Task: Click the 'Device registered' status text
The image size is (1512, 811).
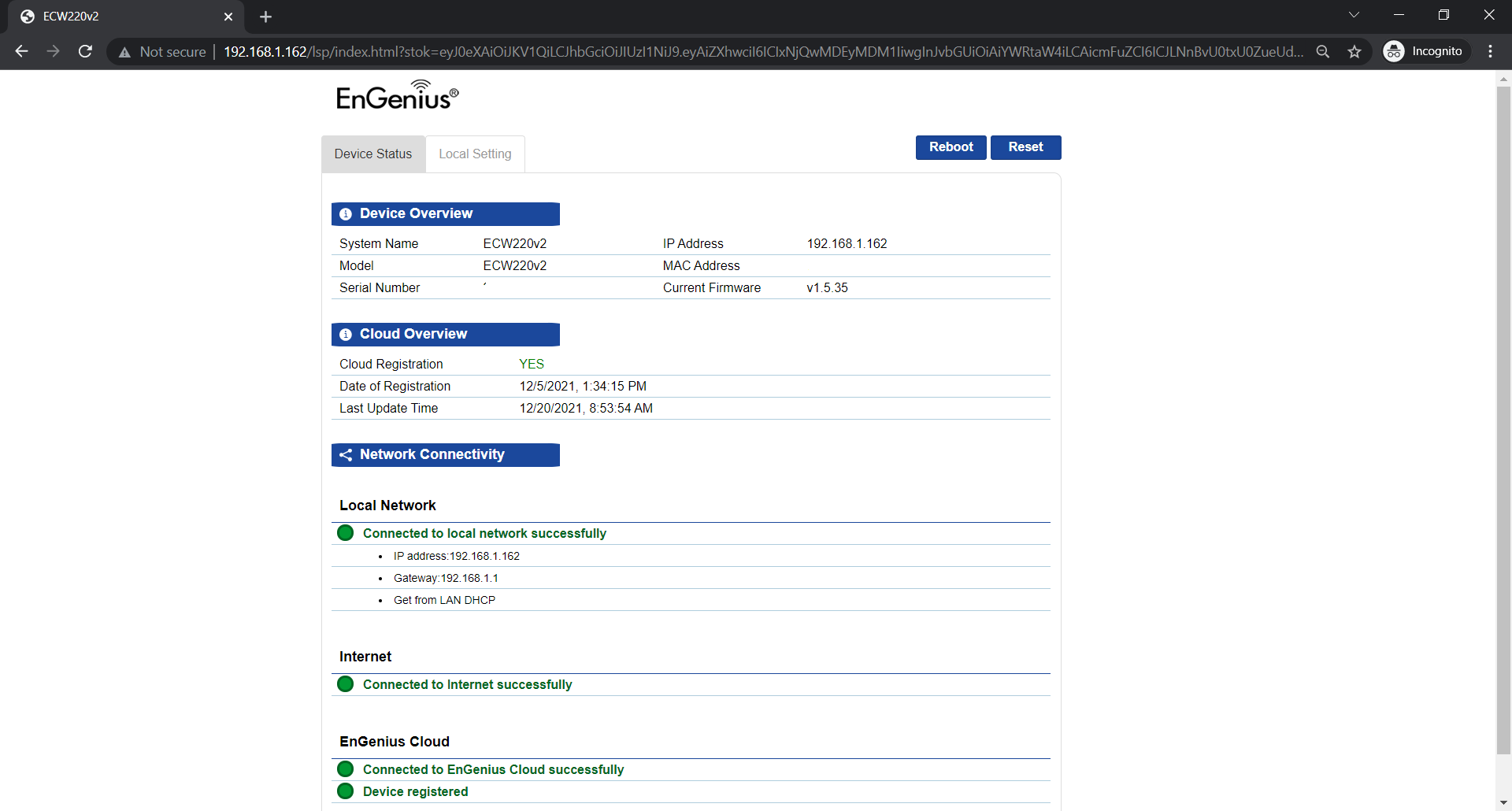Action: [x=415, y=792]
